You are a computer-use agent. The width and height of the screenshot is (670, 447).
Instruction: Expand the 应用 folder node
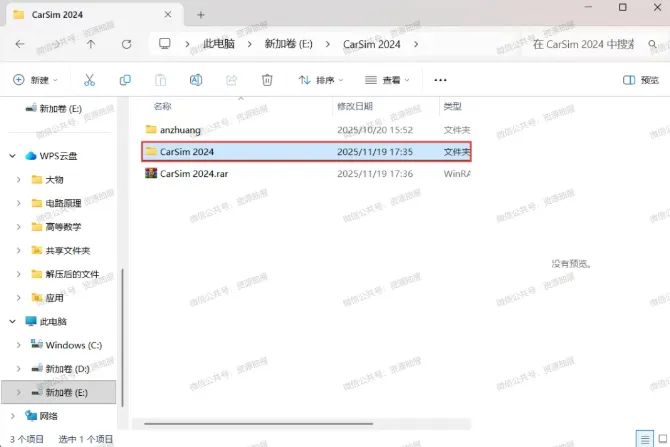click(18, 298)
